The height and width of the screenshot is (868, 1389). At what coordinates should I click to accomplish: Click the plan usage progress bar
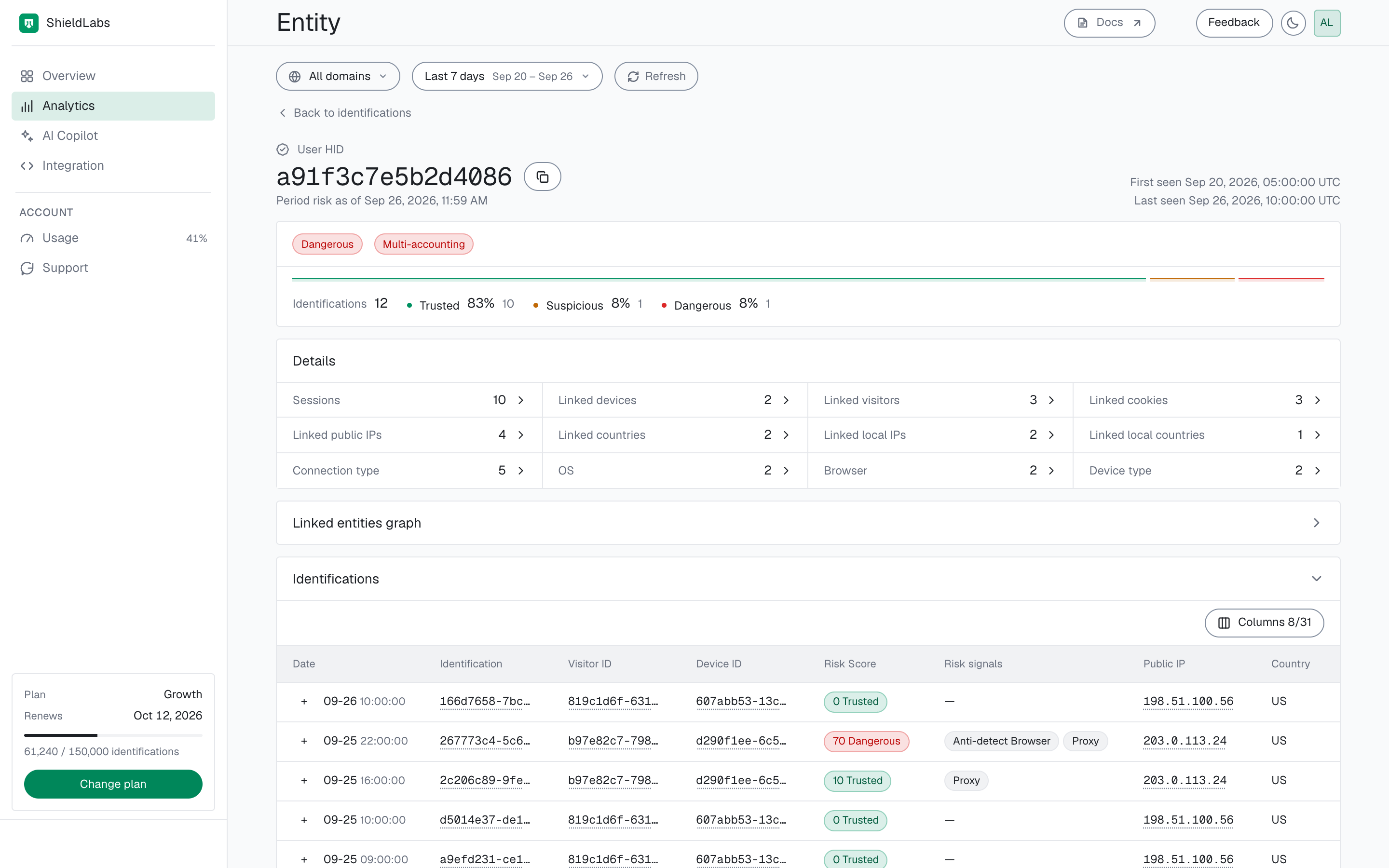point(113,735)
